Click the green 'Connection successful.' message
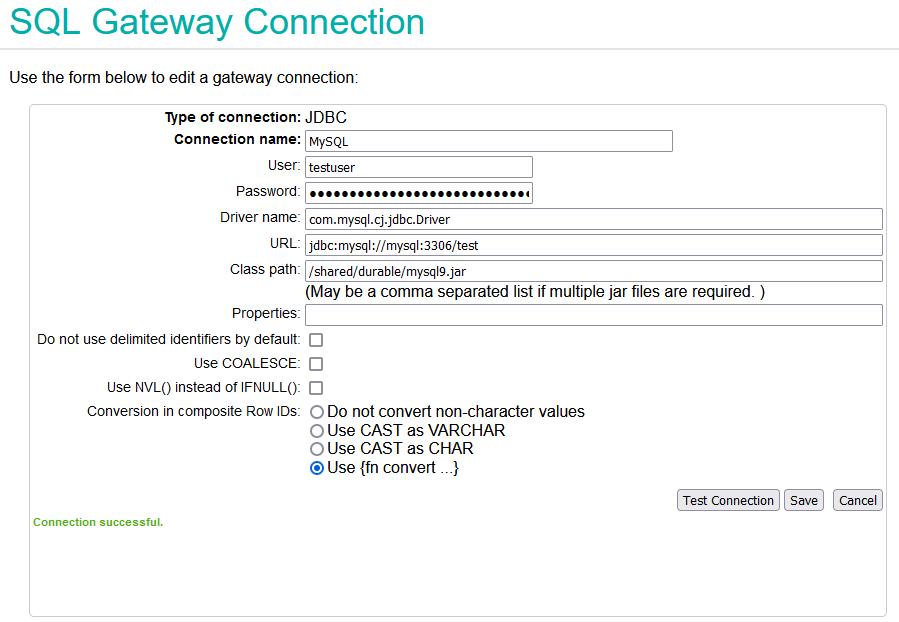This screenshot has width=899, height=622. pos(98,522)
